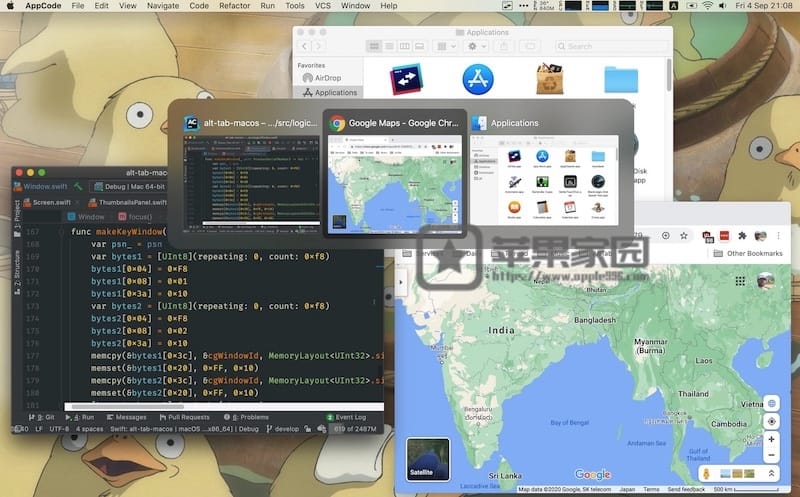Open the blue folder in Finder window
Image resolution: width=800 pixels, height=497 pixels.
[x=620, y=80]
